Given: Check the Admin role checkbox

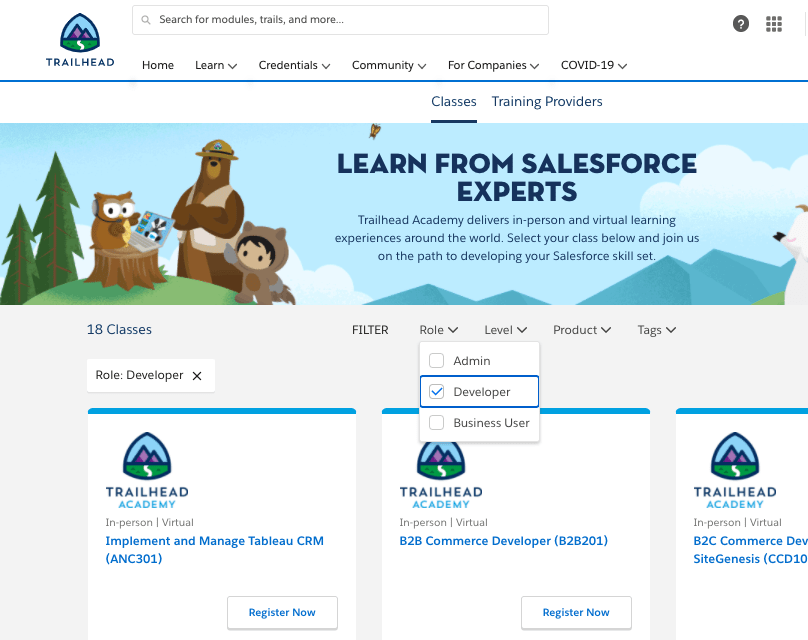Looking at the screenshot, I should coord(436,360).
